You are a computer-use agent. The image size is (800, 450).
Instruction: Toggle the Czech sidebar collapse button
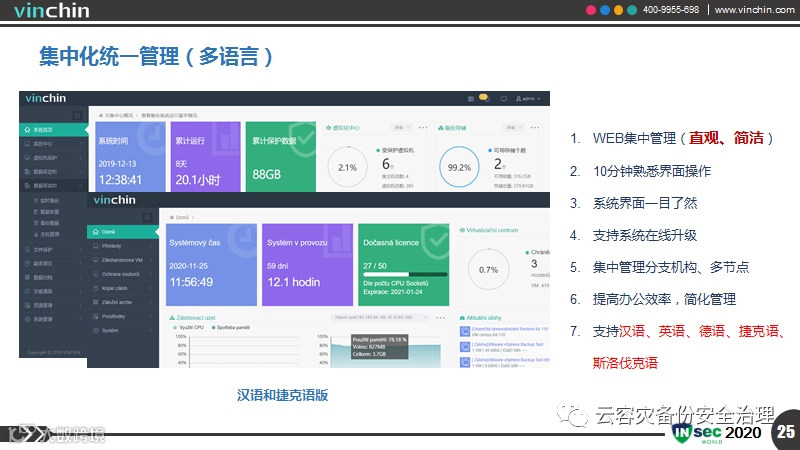[147, 218]
